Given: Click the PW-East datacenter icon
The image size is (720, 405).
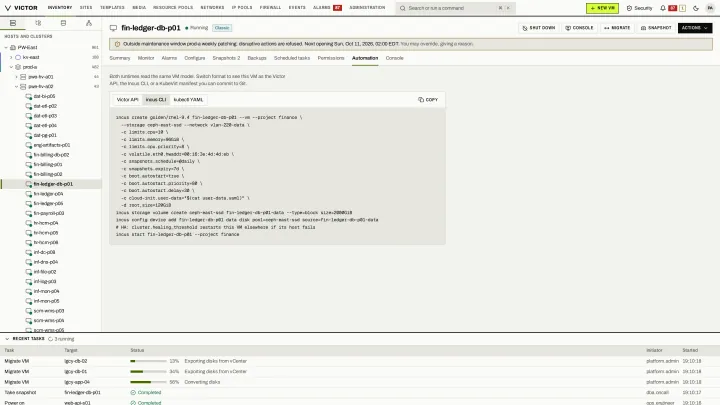Looking at the screenshot, I should (x=13, y=47).
